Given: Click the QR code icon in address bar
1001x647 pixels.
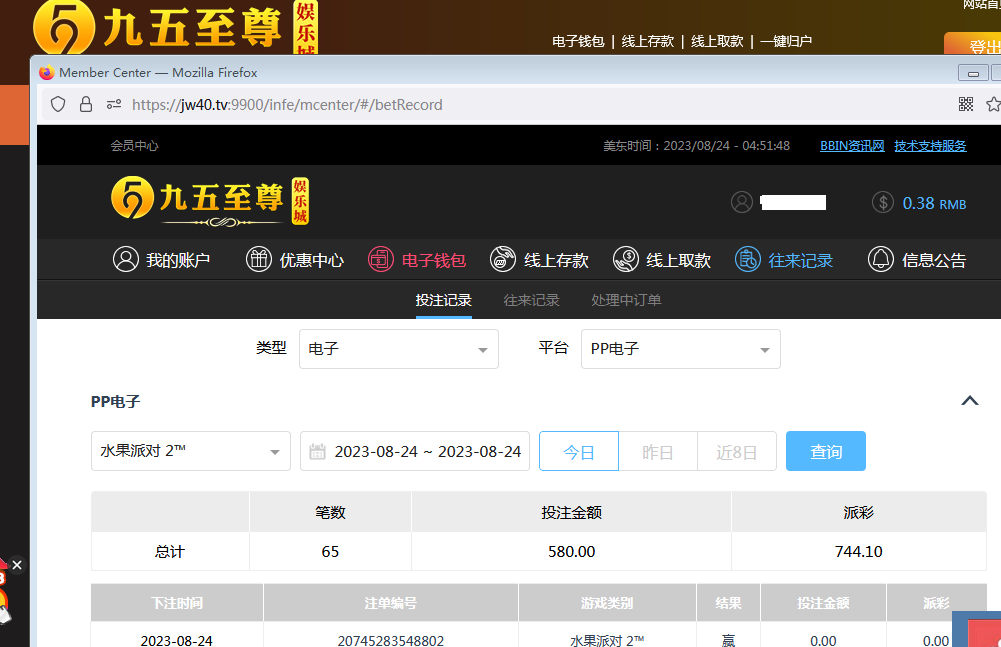Looking at the screenshot, I should click(x=966, y=104).
